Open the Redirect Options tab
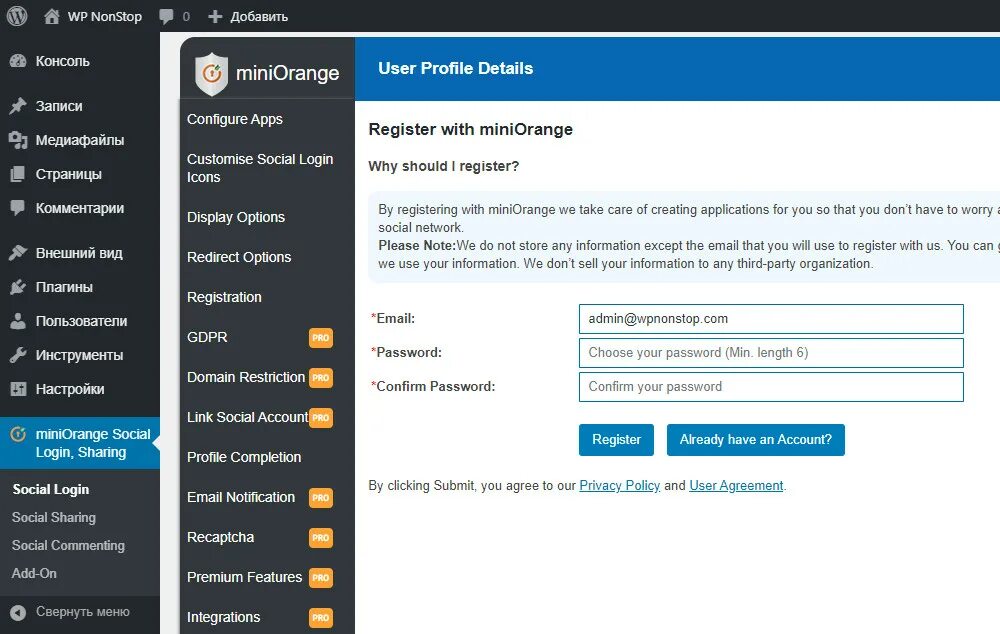 pos(239,257)
